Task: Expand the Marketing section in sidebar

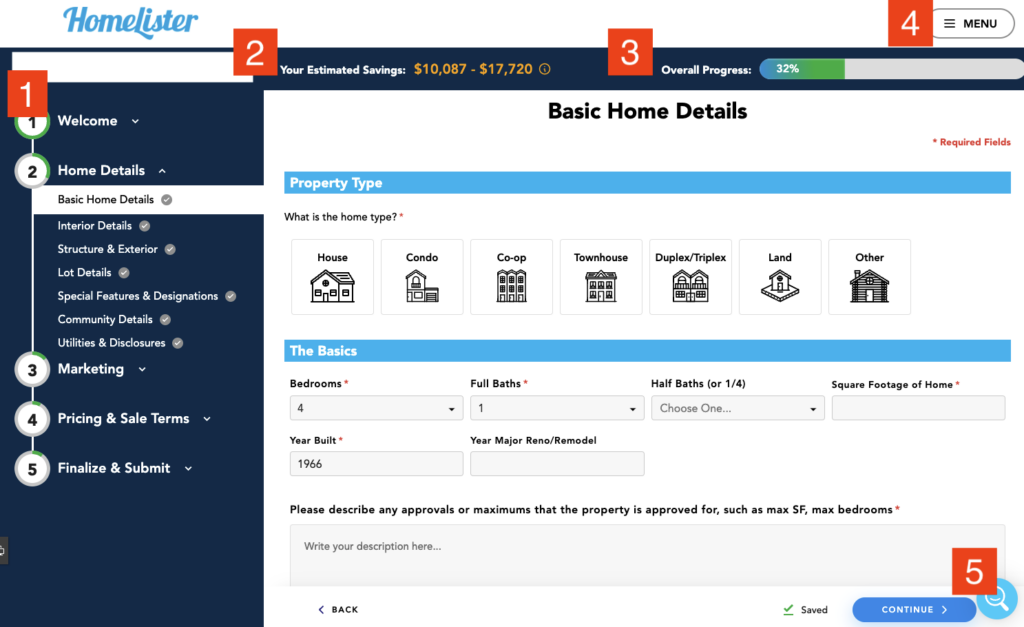Action: pyautogui.click(x=102, y=369)
